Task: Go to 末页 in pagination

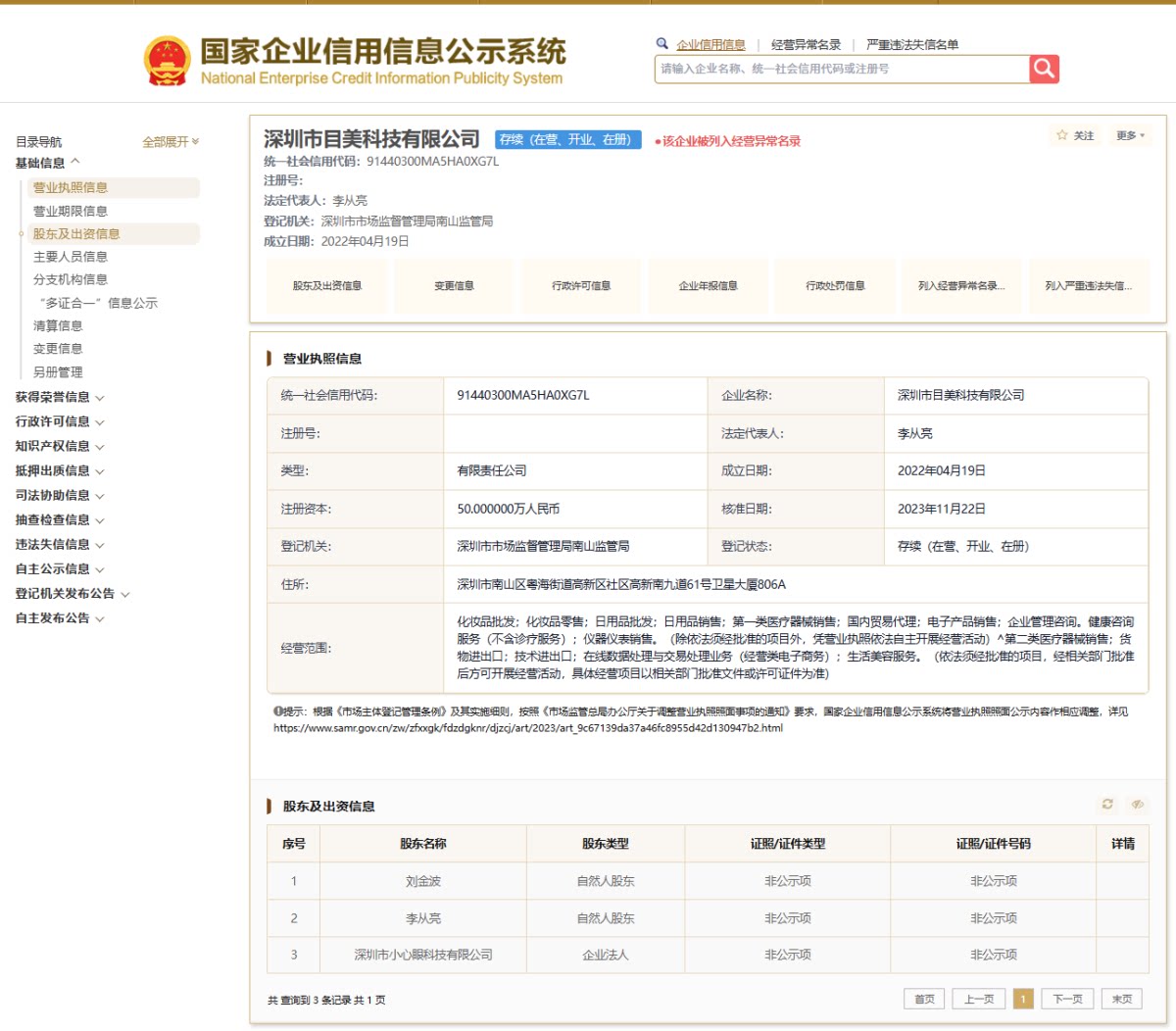Action: pyautogui.click(x=1122, y=999)
